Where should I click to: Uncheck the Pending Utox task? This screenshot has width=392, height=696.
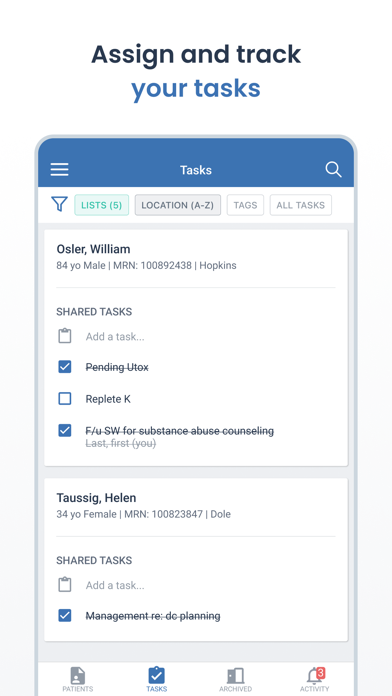[65, 367]
